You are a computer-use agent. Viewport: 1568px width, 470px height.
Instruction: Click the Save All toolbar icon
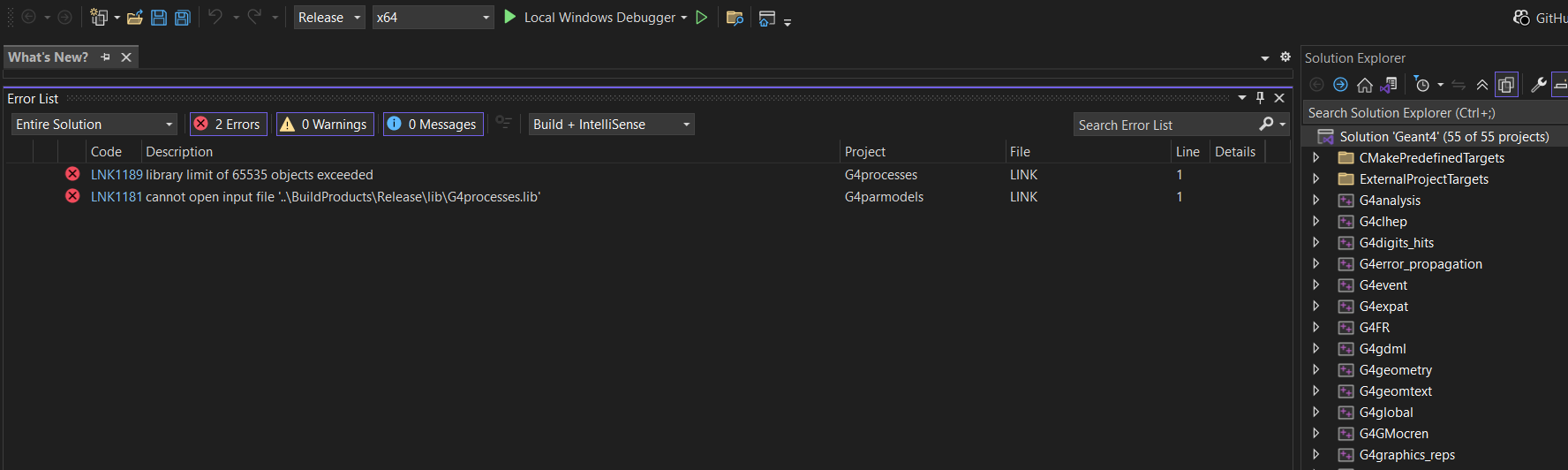tap(182, 18)
